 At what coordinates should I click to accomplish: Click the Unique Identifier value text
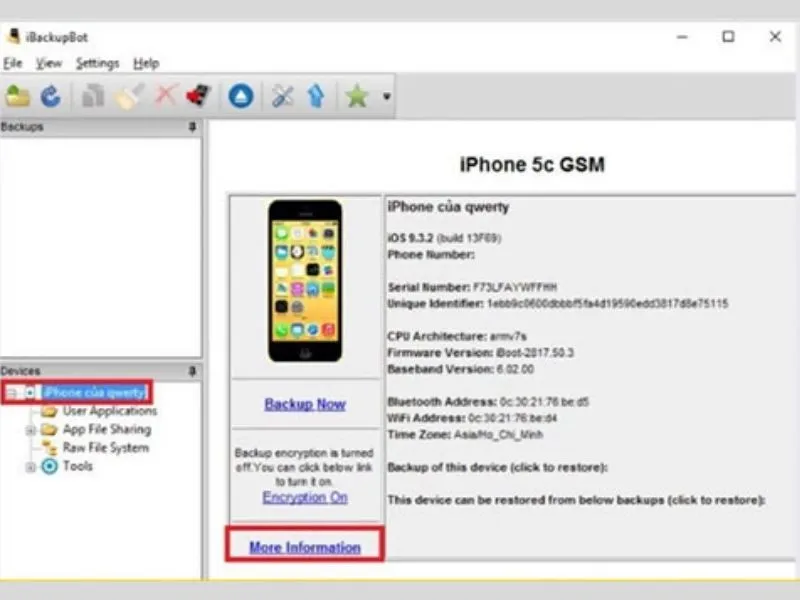click(x=607, y=304)
